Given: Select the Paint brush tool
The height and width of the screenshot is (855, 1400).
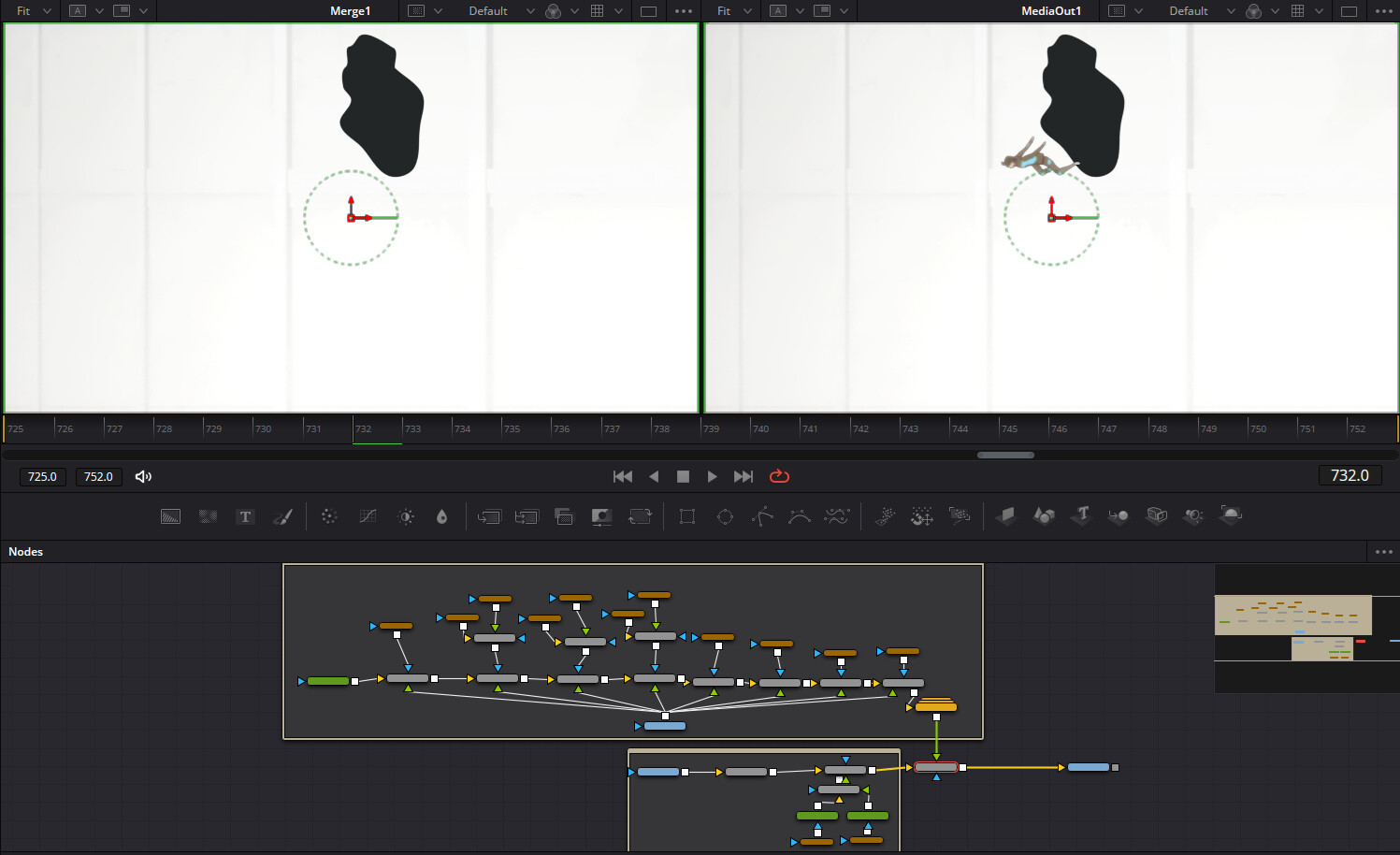Looking at the screenshot, I should [x=282, y=516].
